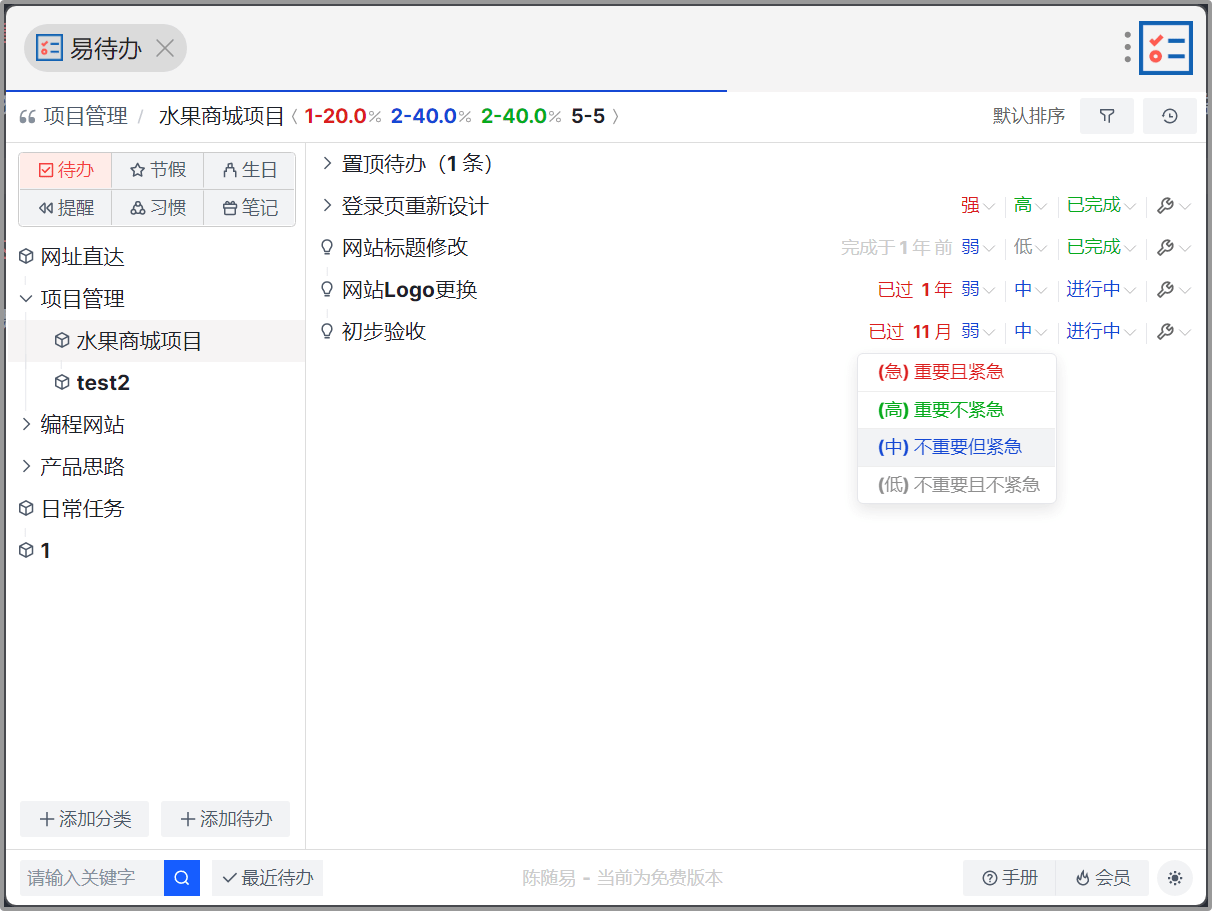This screenshot has width=1212, height=911.
Task: Open the 手册 manual link
Action: click(1009, 878)
